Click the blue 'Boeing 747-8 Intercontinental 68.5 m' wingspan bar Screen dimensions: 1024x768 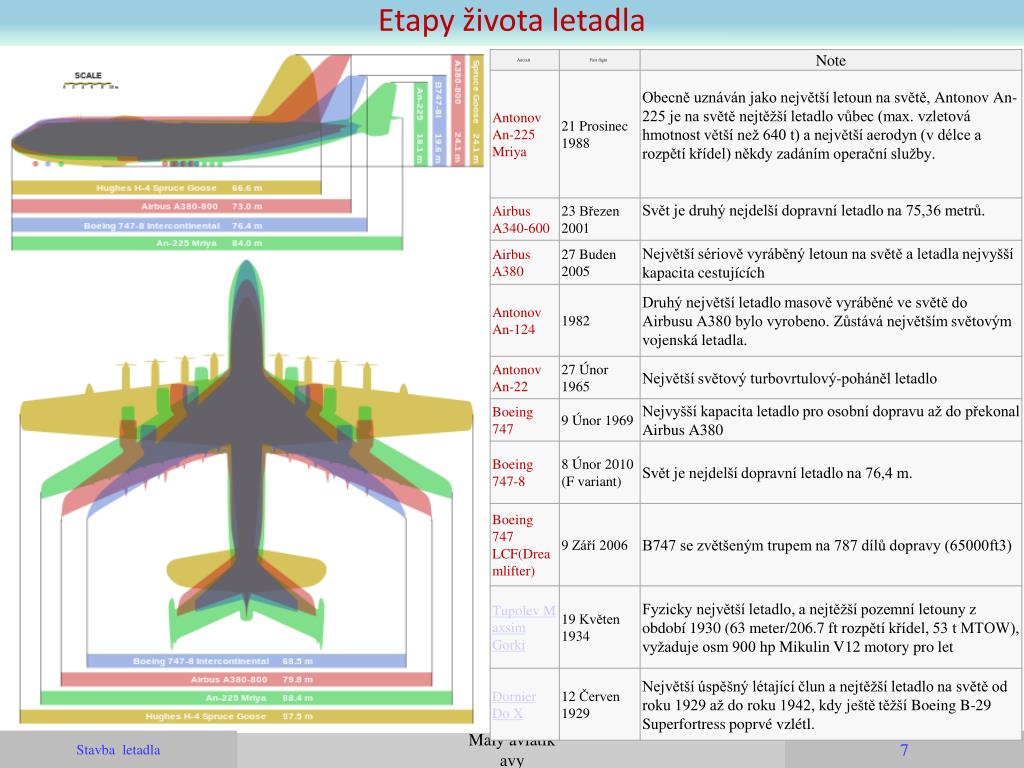click(246, 661)
